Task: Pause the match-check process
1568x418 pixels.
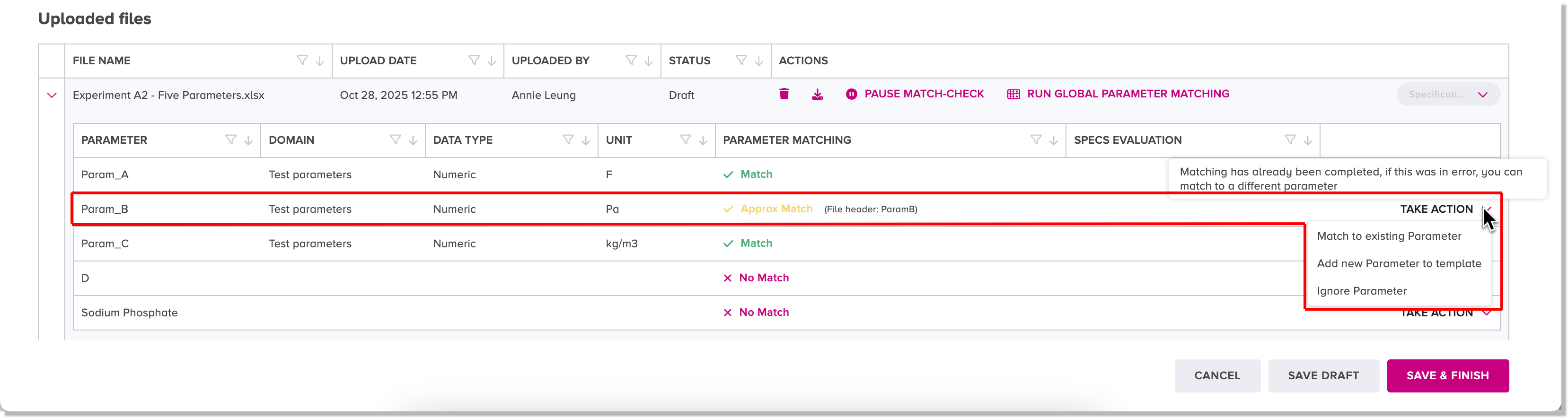Action: (915, 94)
